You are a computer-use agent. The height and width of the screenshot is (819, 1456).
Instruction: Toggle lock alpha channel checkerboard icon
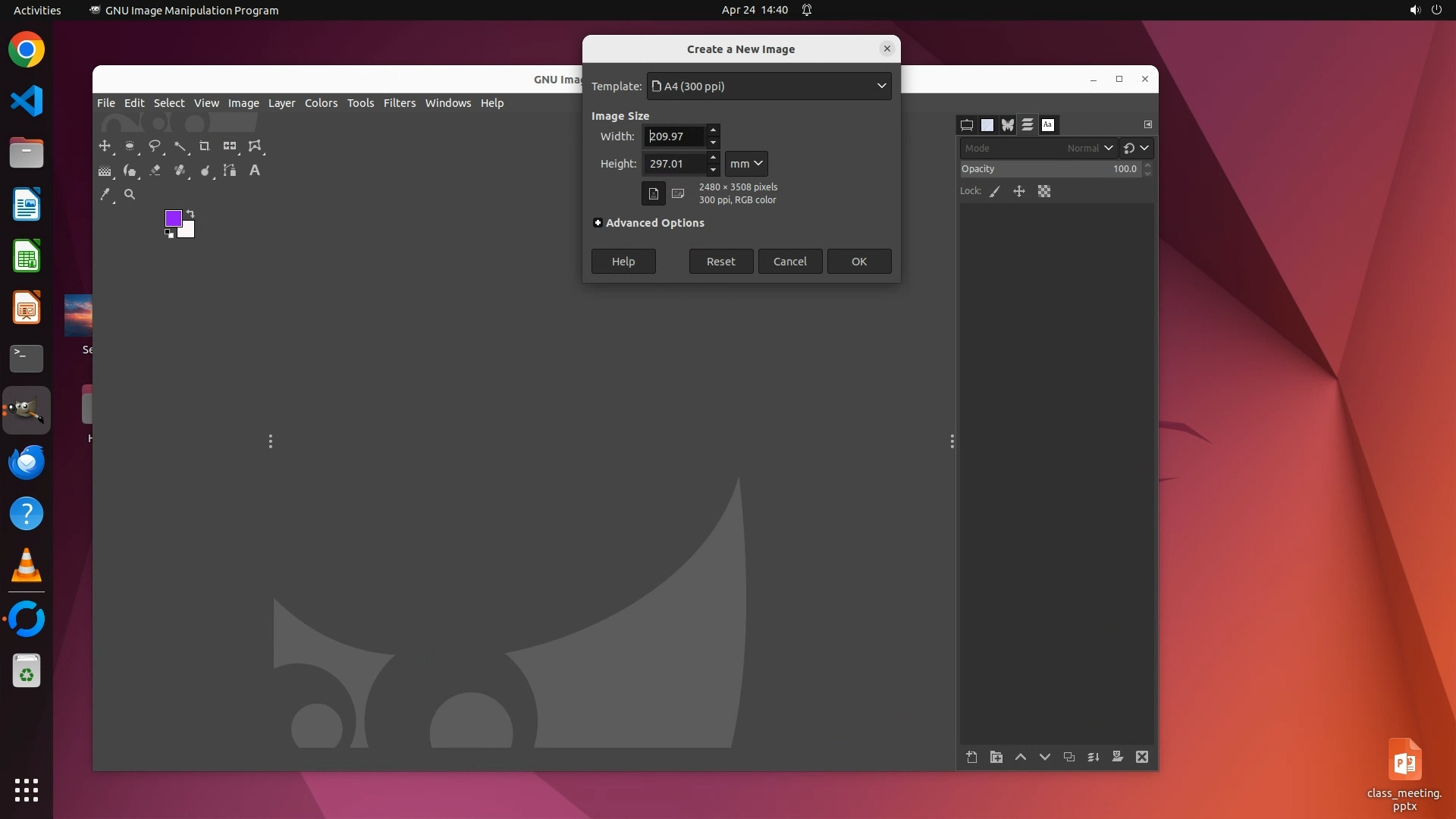(x=1044, y=192)
